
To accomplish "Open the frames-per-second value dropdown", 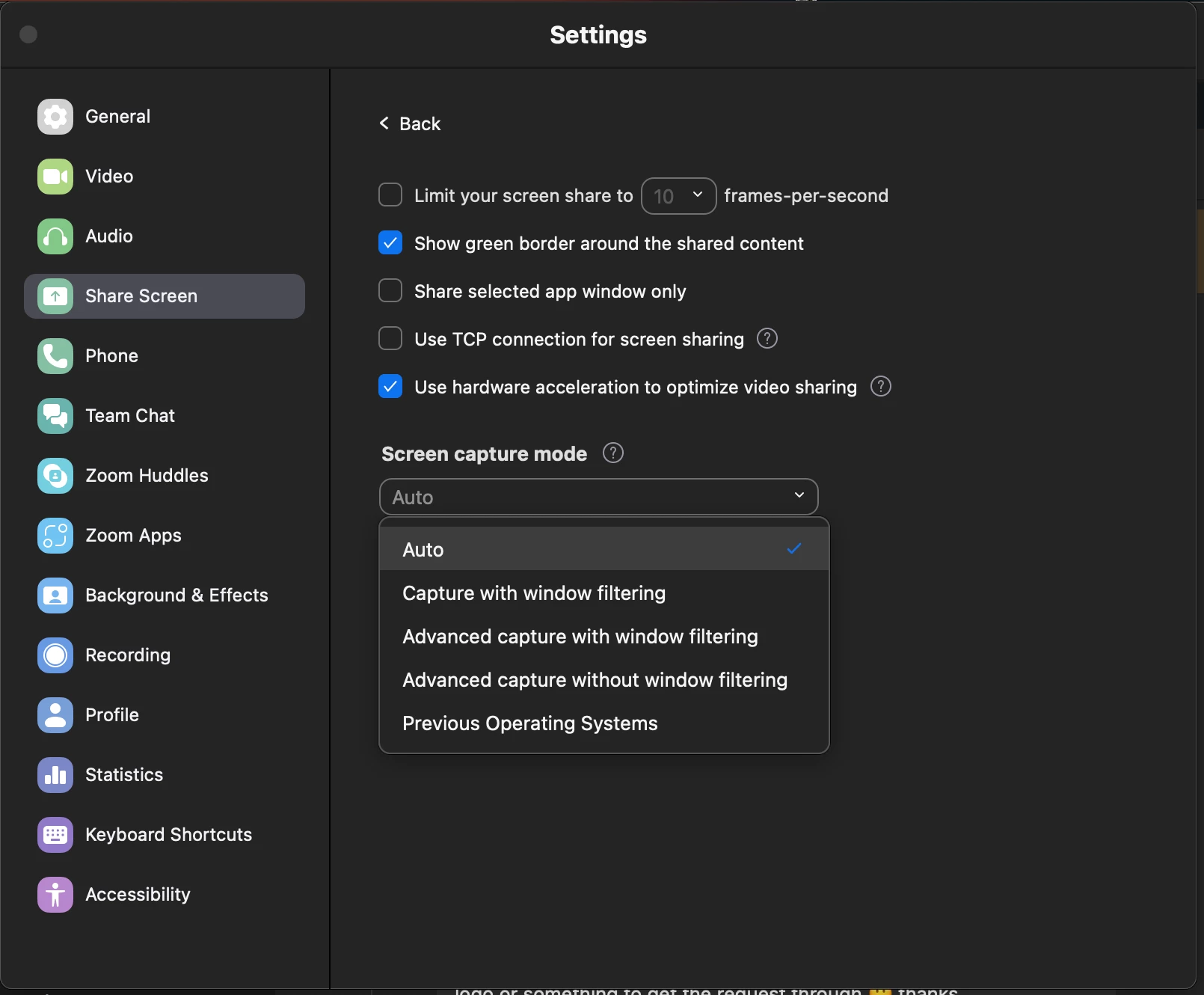I will tap(678, 196).
